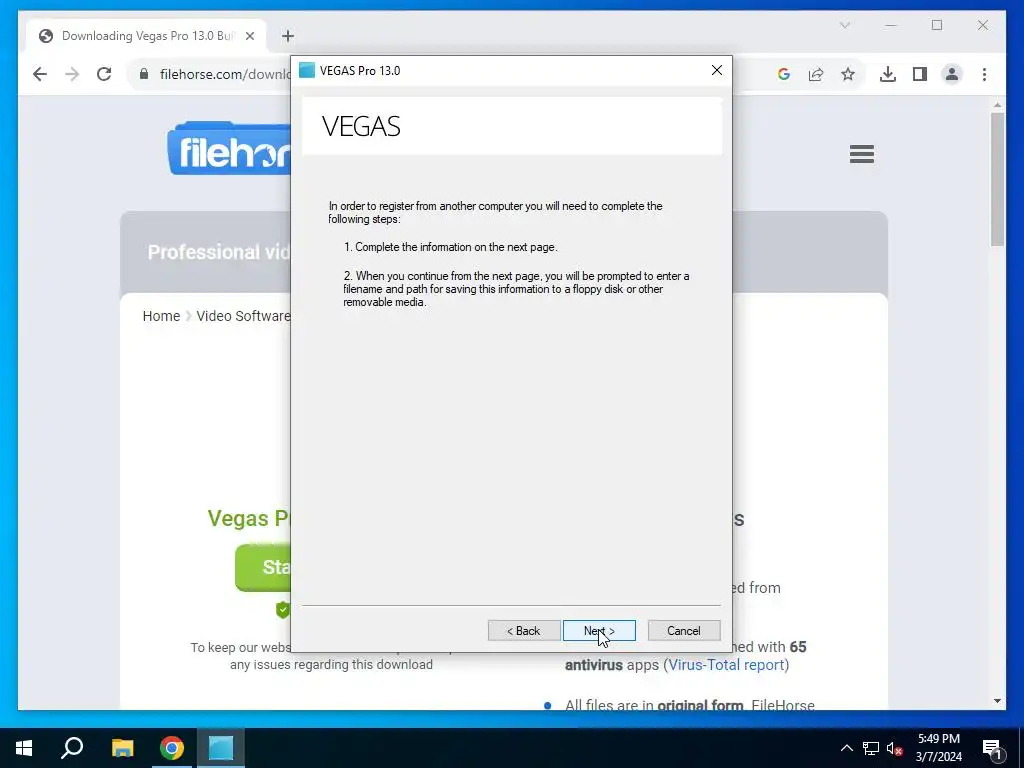Click the filehorse logo

[229, 150]
